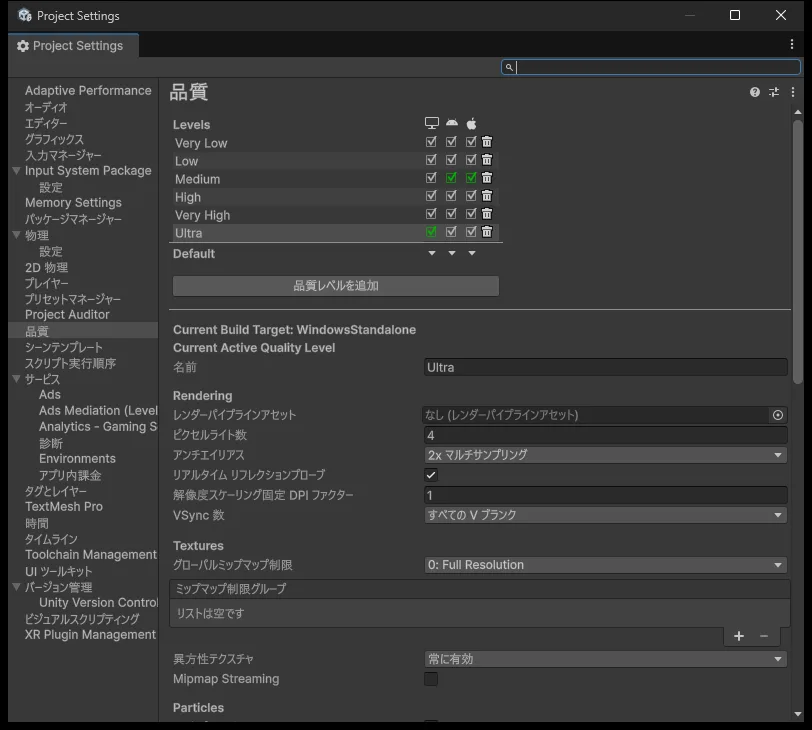812x730 pixels.
Task: Delete the Medium quality level
Action: (487, 178)
